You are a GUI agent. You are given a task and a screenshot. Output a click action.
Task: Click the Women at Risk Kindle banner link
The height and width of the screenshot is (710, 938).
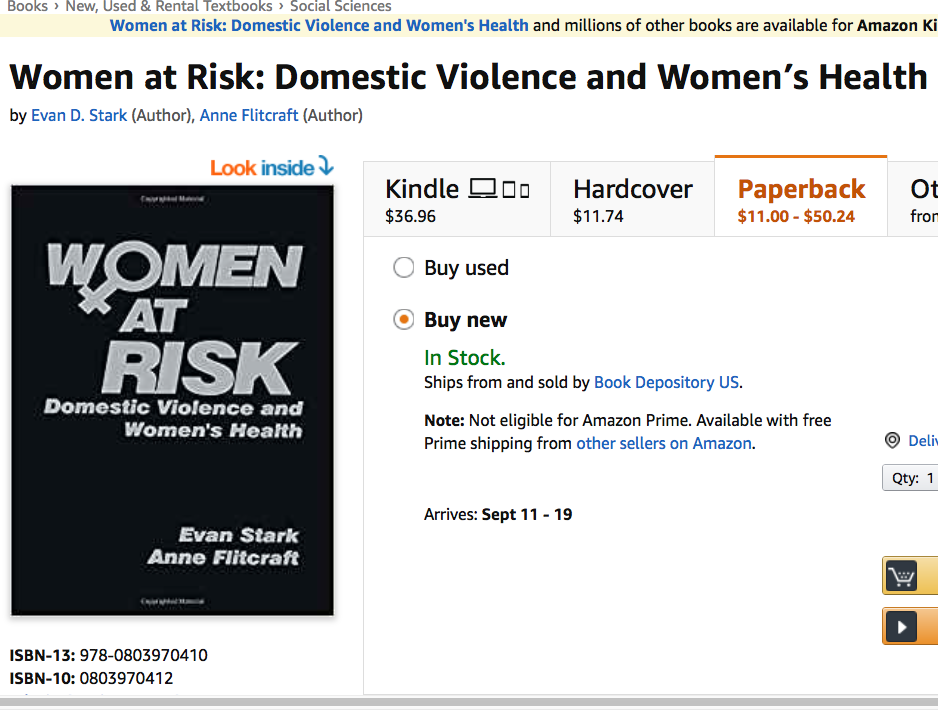(x=319, y=25)
